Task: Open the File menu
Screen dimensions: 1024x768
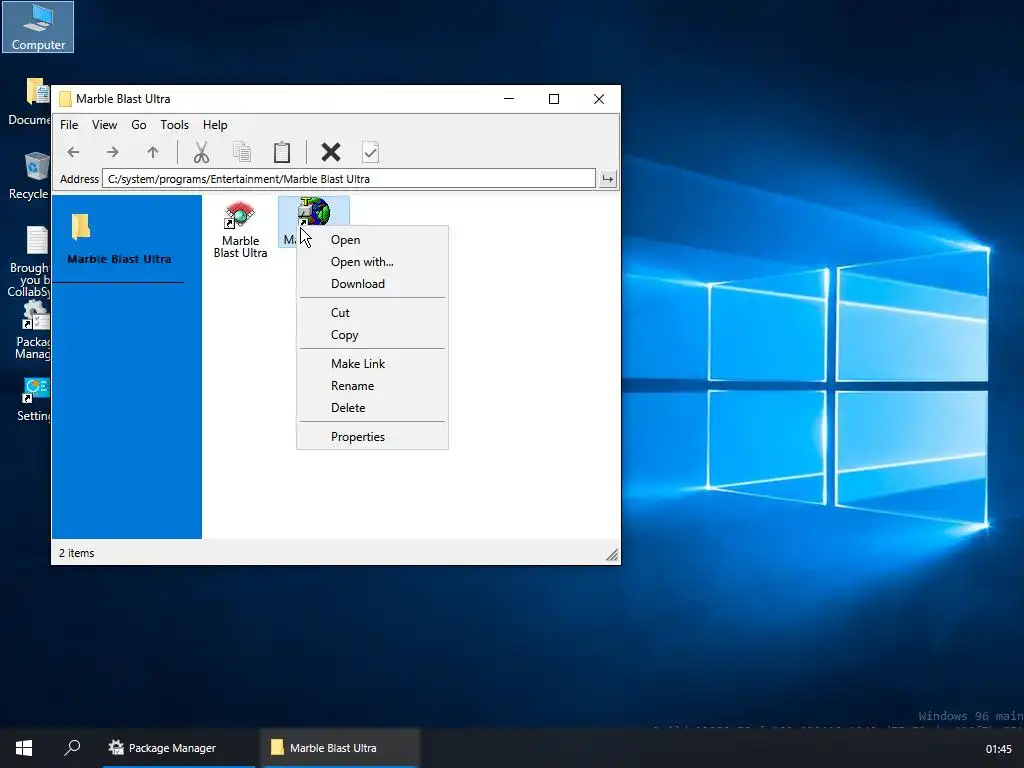Action: 69,125
